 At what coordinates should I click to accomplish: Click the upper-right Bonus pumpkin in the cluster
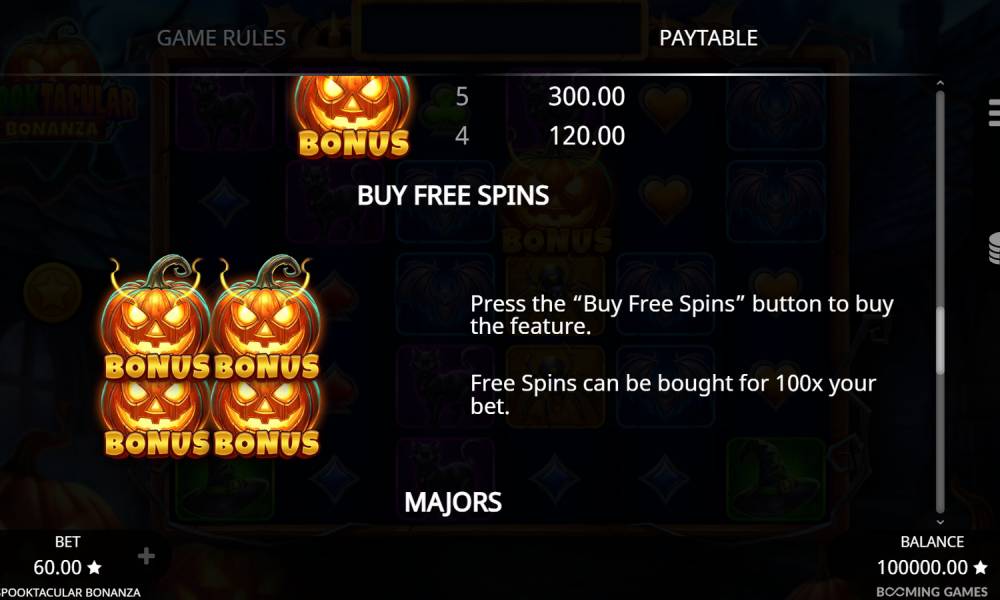click(267, 318)
